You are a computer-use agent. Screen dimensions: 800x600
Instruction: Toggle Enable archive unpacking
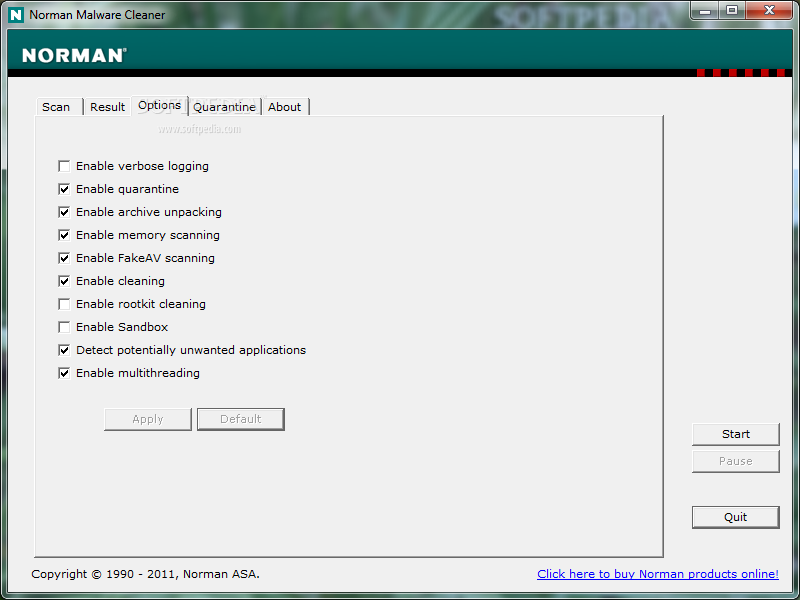click(64, 212)
